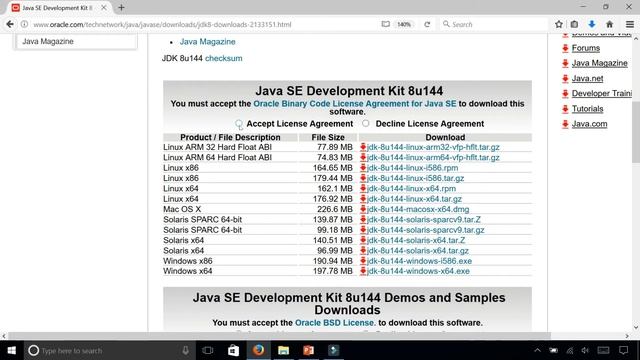Open Forums link in right sidebar
The height and width of the screenshot is (360, 640).
click(586, 48)
